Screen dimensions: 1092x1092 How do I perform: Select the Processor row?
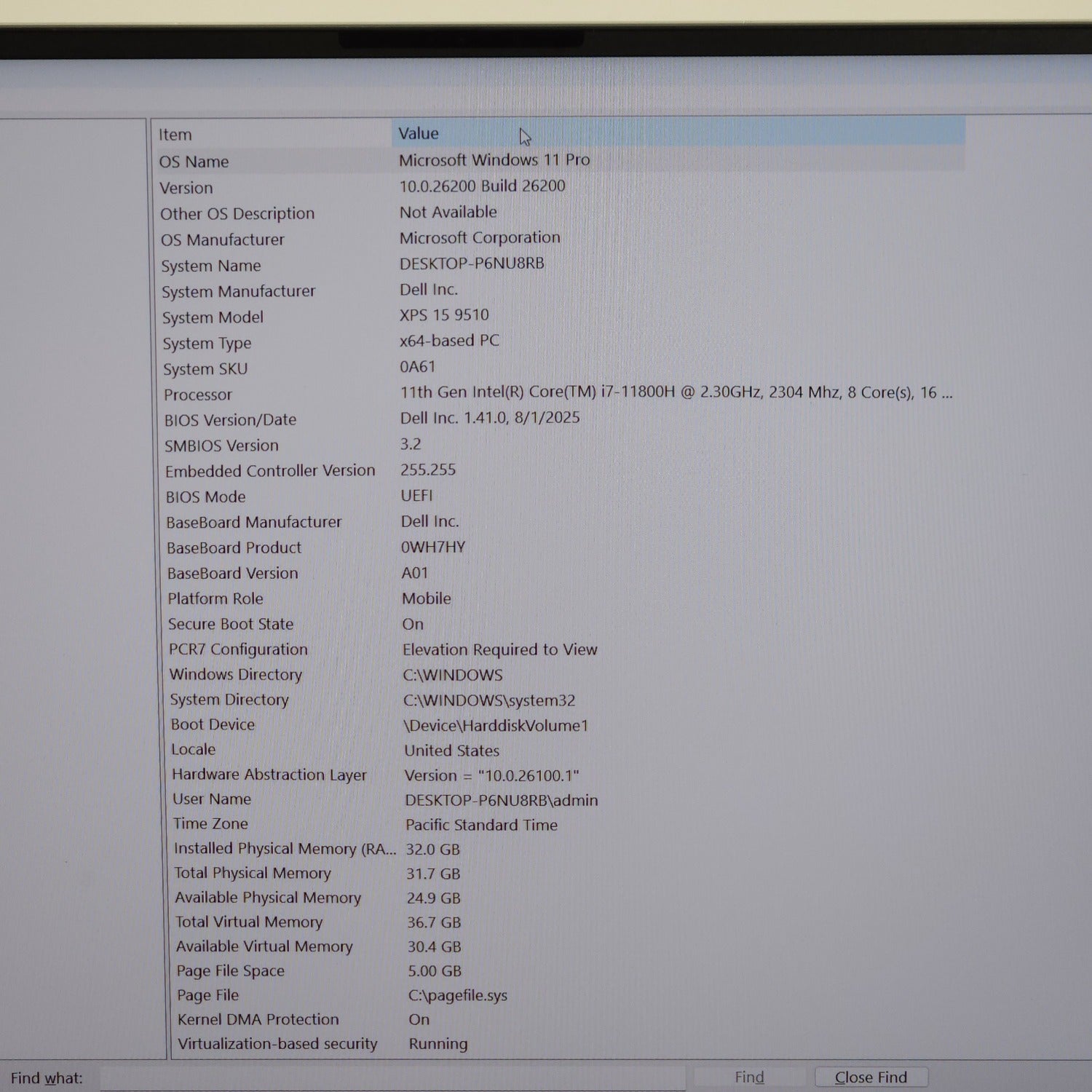pos(198,395)
